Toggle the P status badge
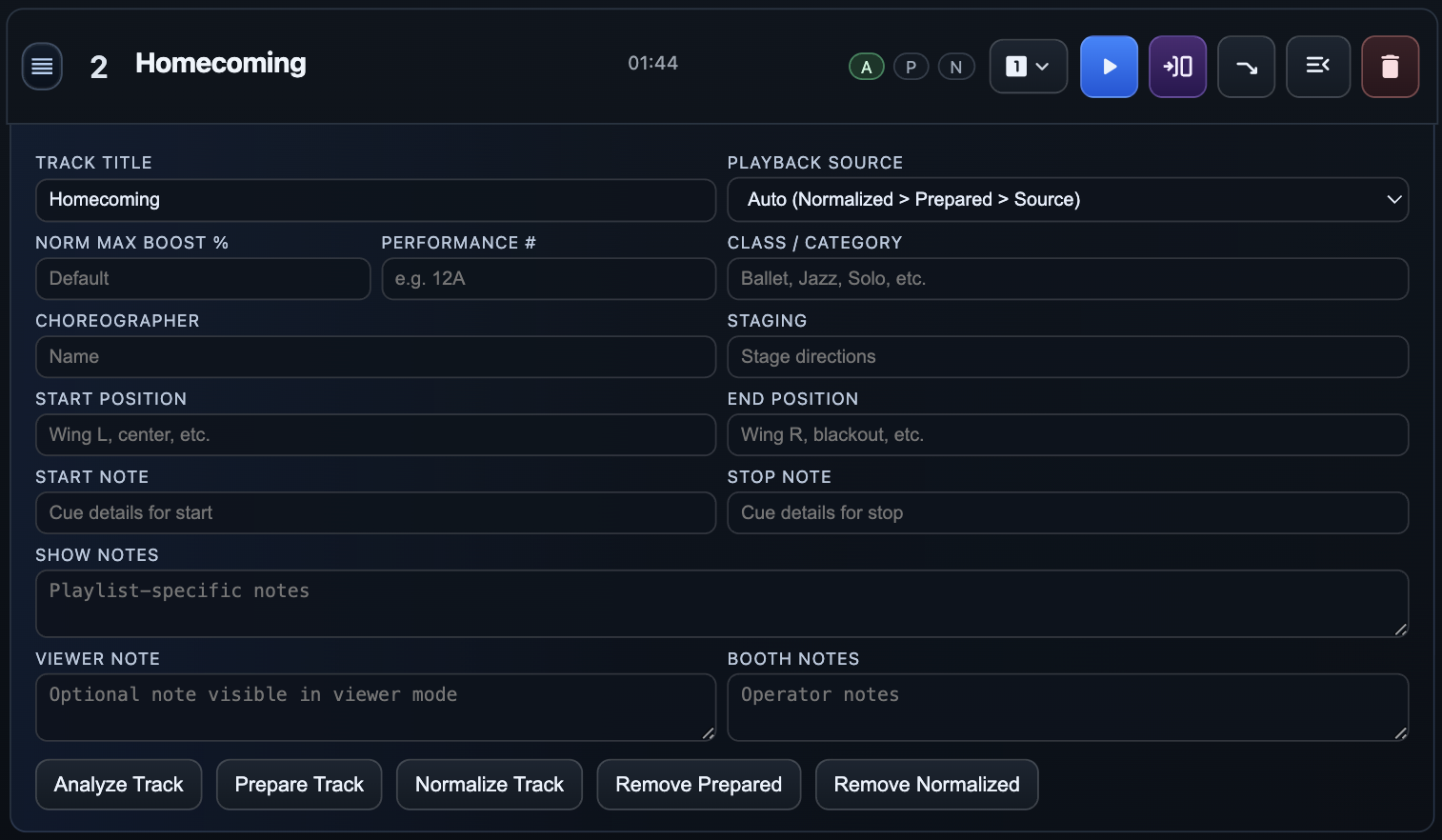Viewport: 1442px width, 840px height. tap(911, 67)
